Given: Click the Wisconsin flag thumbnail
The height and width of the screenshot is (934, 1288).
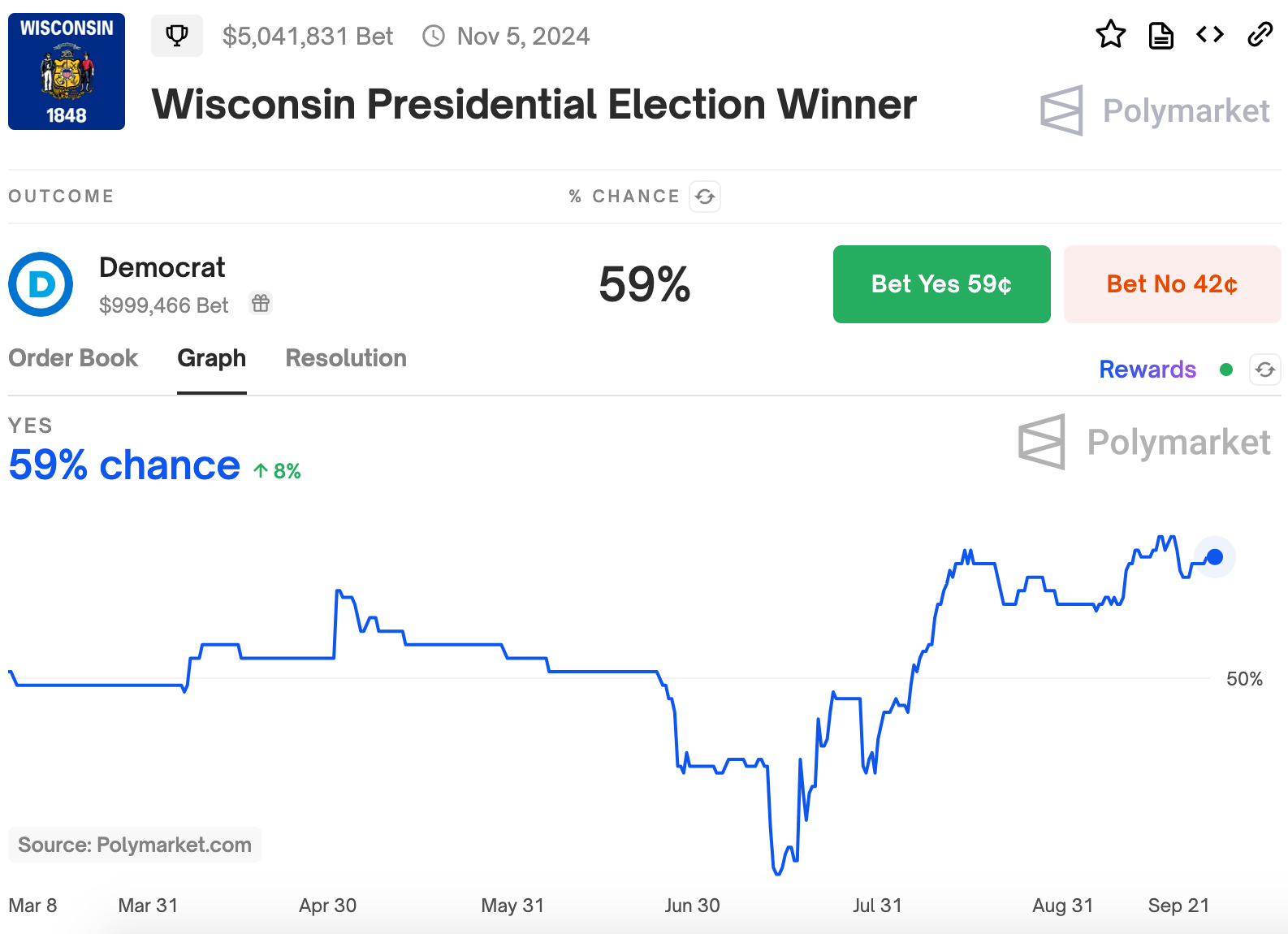Looking at the screenshot, I should [x=67, y=71].
